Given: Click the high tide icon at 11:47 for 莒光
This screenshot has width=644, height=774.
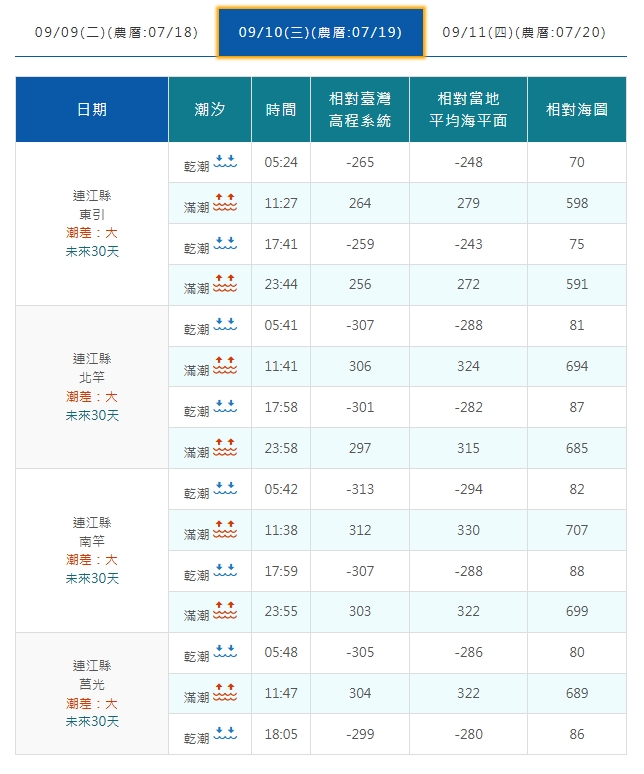Looking at the screenshot, I should click(x=225, y=693).
